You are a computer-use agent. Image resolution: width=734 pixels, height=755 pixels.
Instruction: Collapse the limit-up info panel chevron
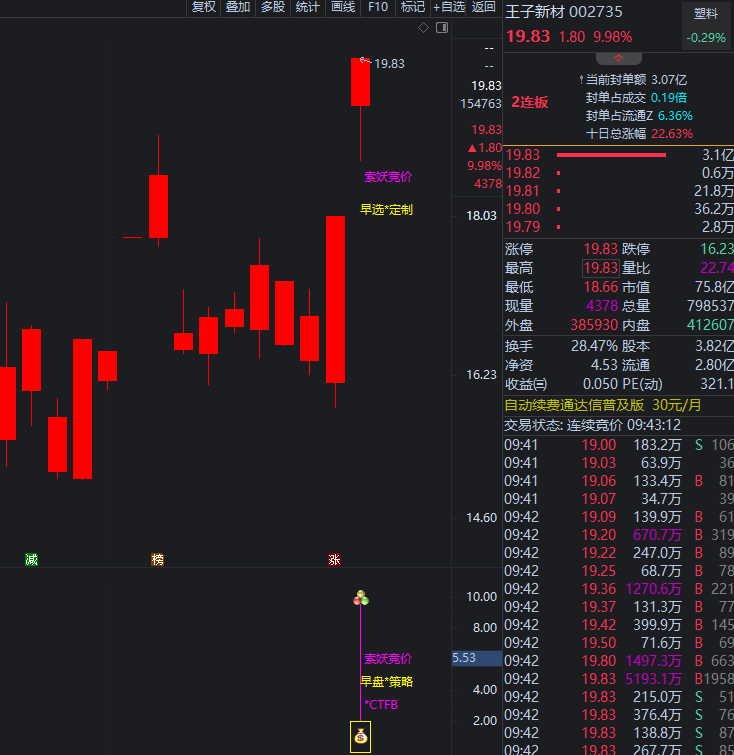(618, 59)
